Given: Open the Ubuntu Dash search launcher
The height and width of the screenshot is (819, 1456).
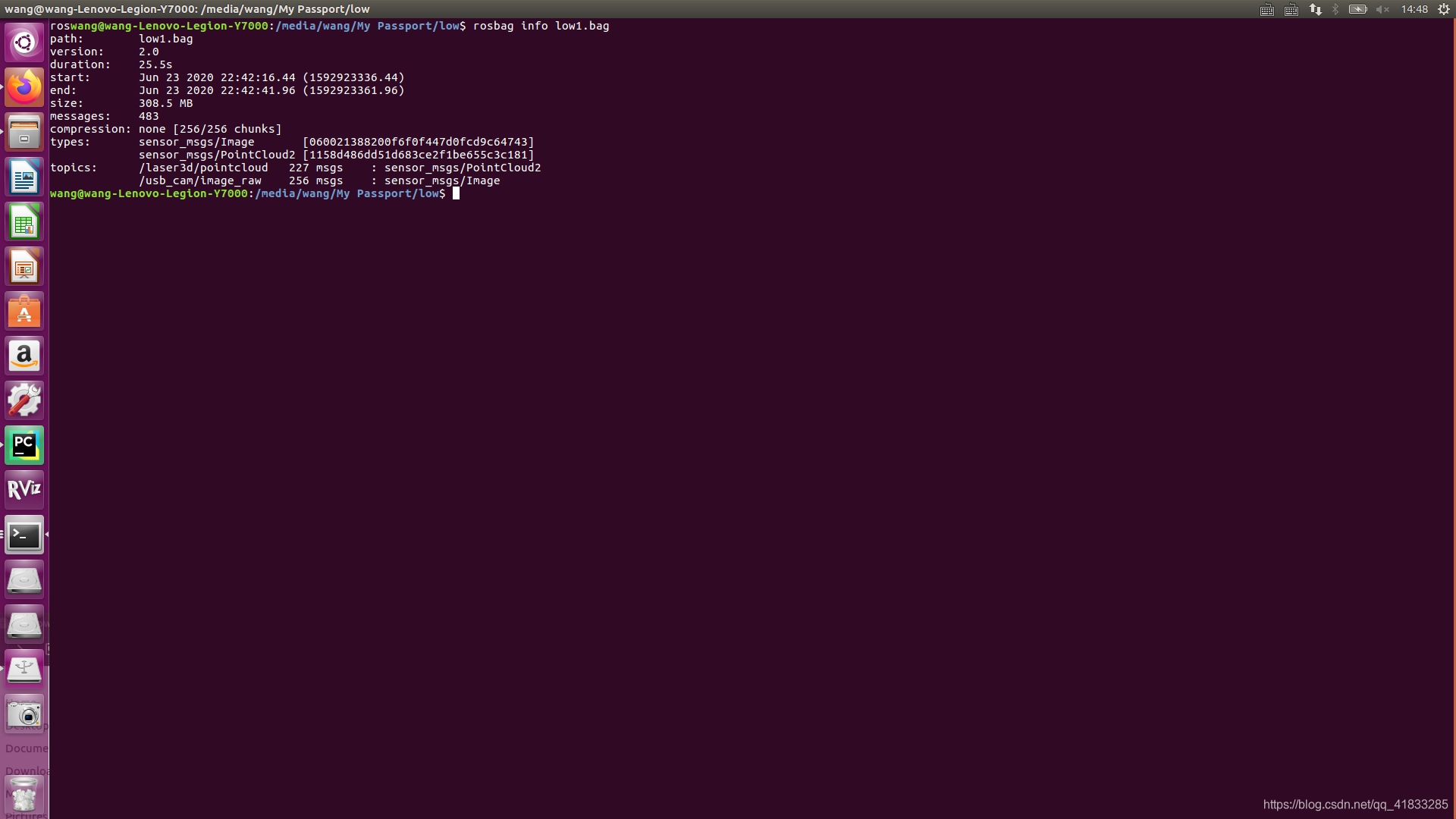Looking at the screenshot, I should point(24,42).
